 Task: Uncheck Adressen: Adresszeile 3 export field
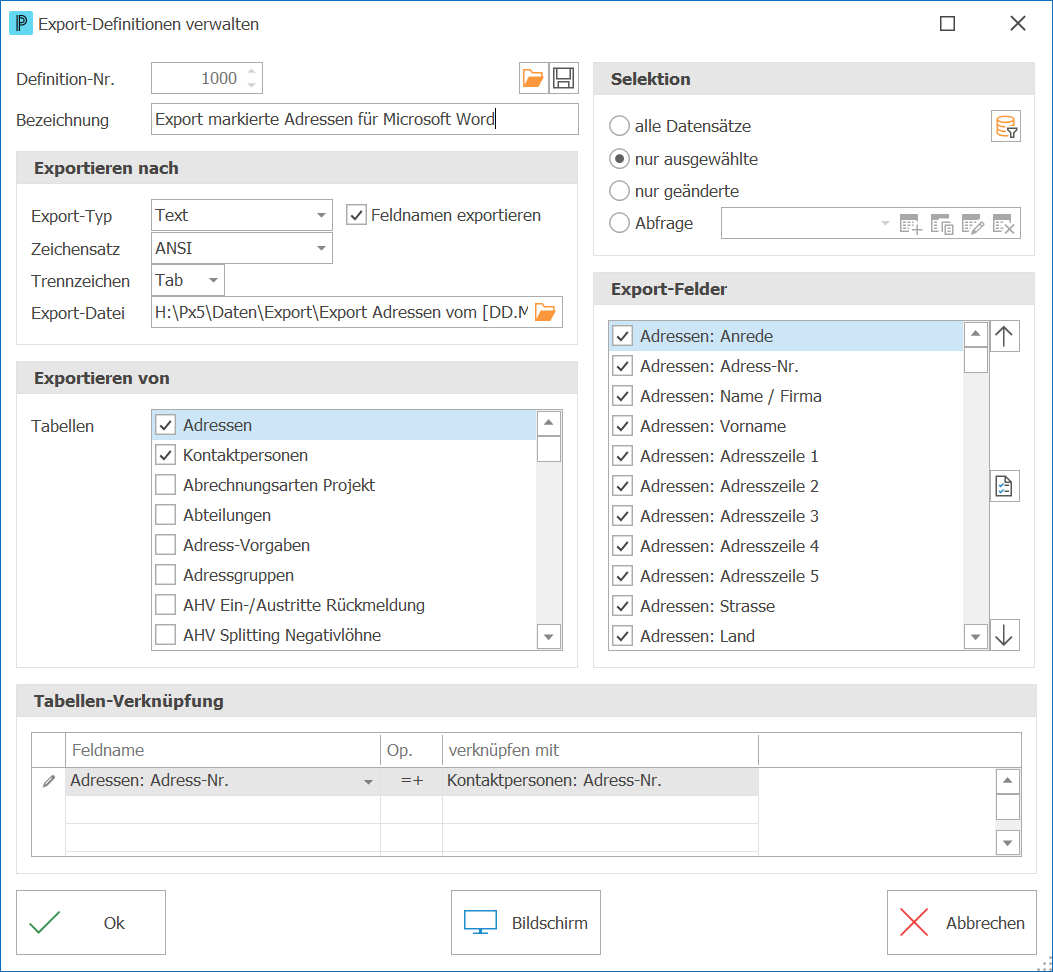[x=623, y=516]
